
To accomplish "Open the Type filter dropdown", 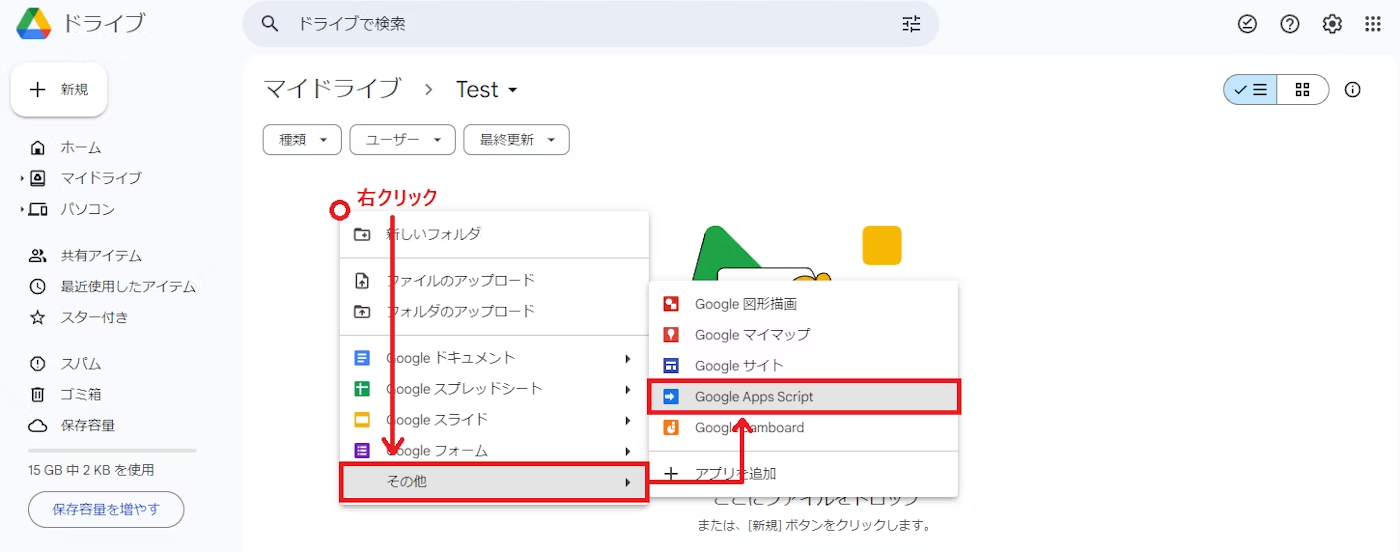I will (x=302, y=140).
